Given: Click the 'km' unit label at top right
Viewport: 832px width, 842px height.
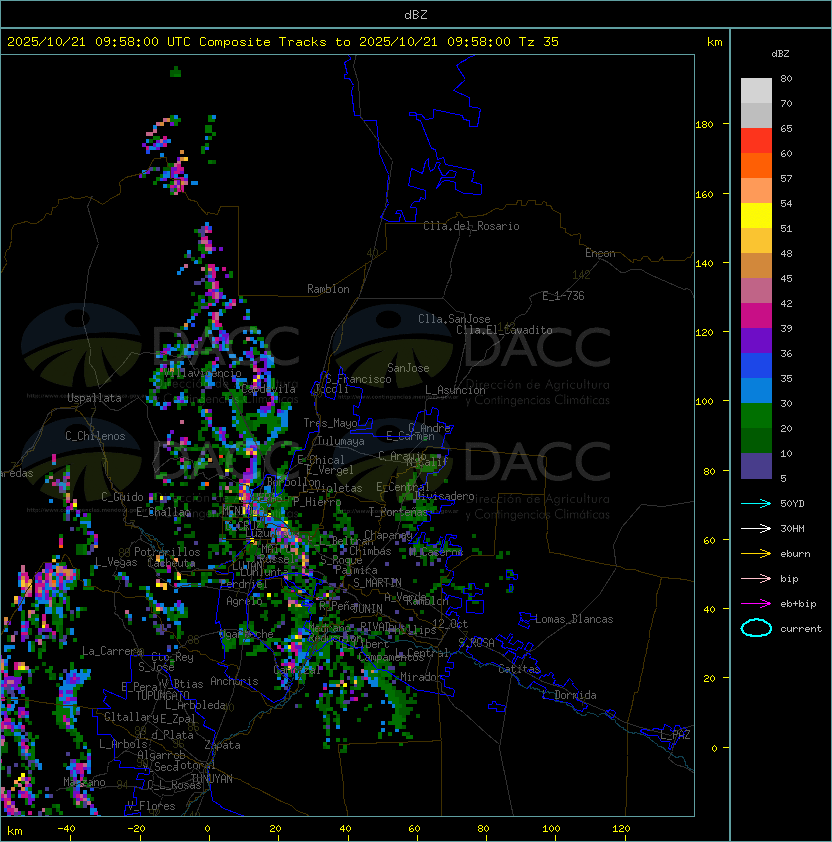Looking at the screenshot, I should click(714, 42).
